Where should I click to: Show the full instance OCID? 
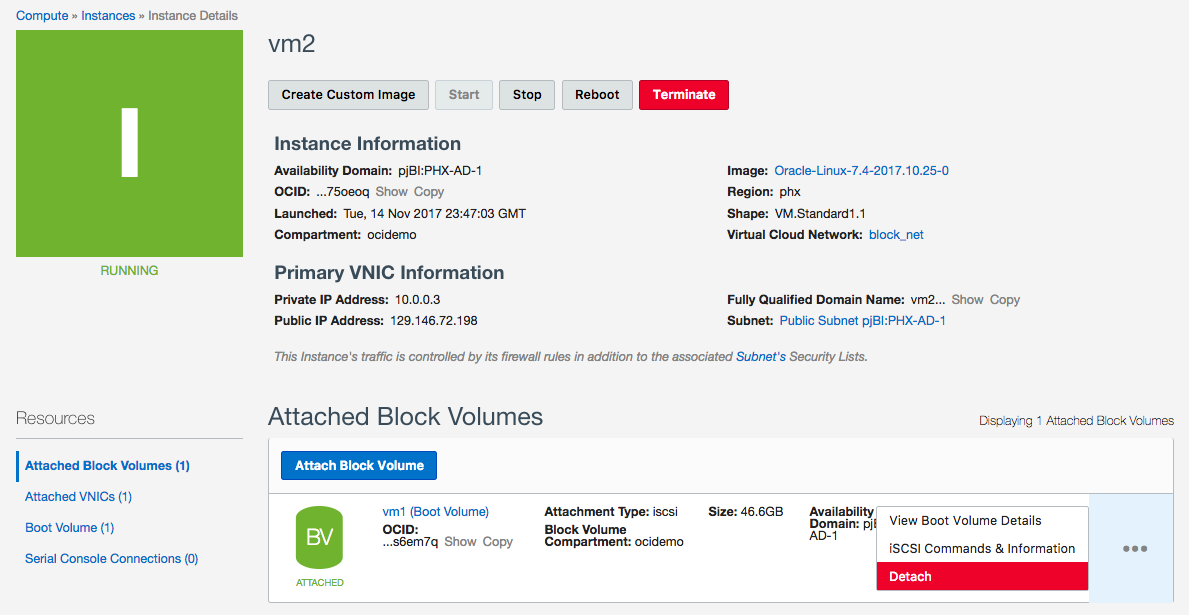[x=392, y=192]
